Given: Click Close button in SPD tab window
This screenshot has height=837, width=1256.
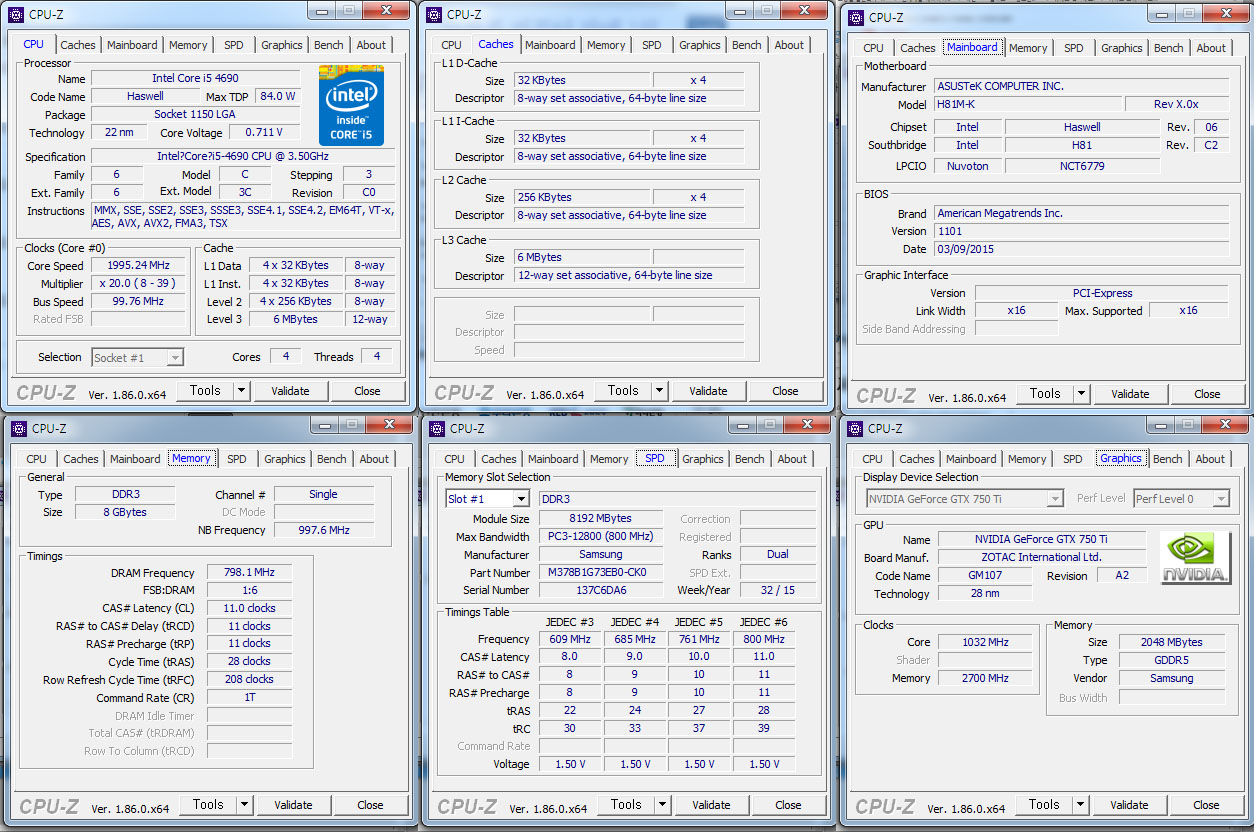Looking at the screenshot, I should (x=788, y=805).
